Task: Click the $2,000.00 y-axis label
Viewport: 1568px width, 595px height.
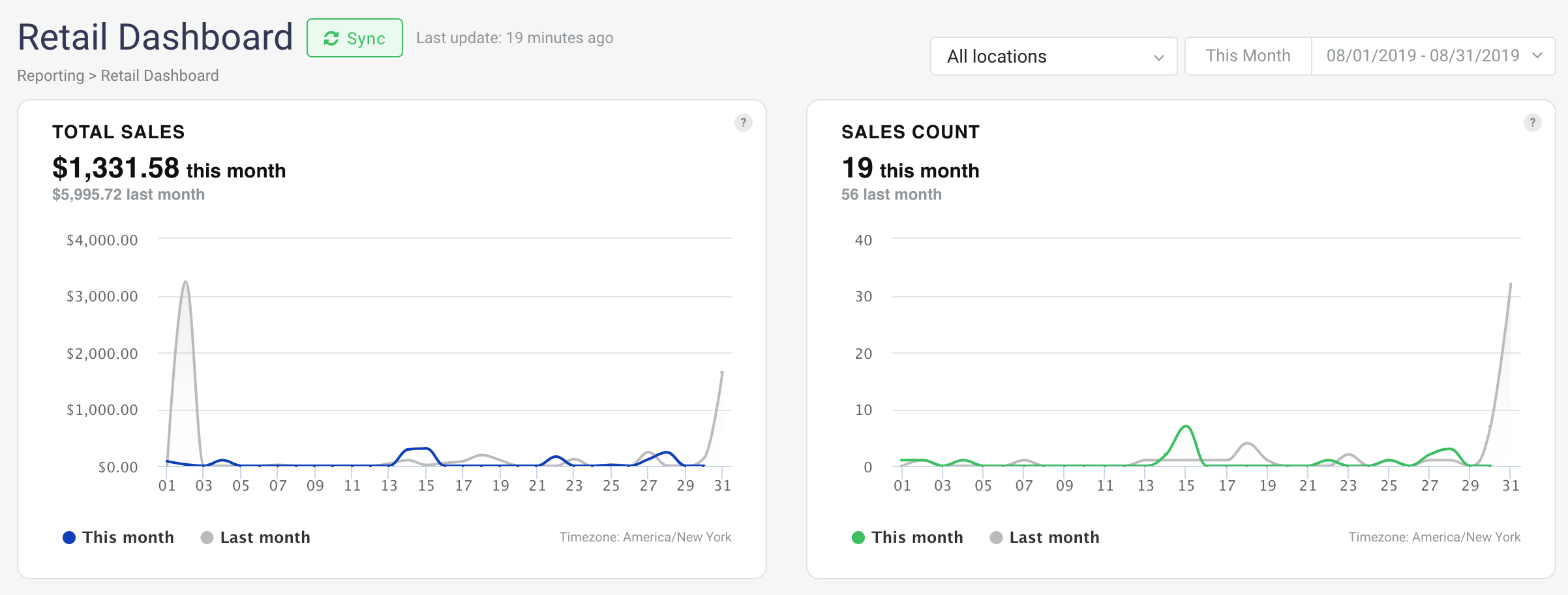Action: (102, 354)
